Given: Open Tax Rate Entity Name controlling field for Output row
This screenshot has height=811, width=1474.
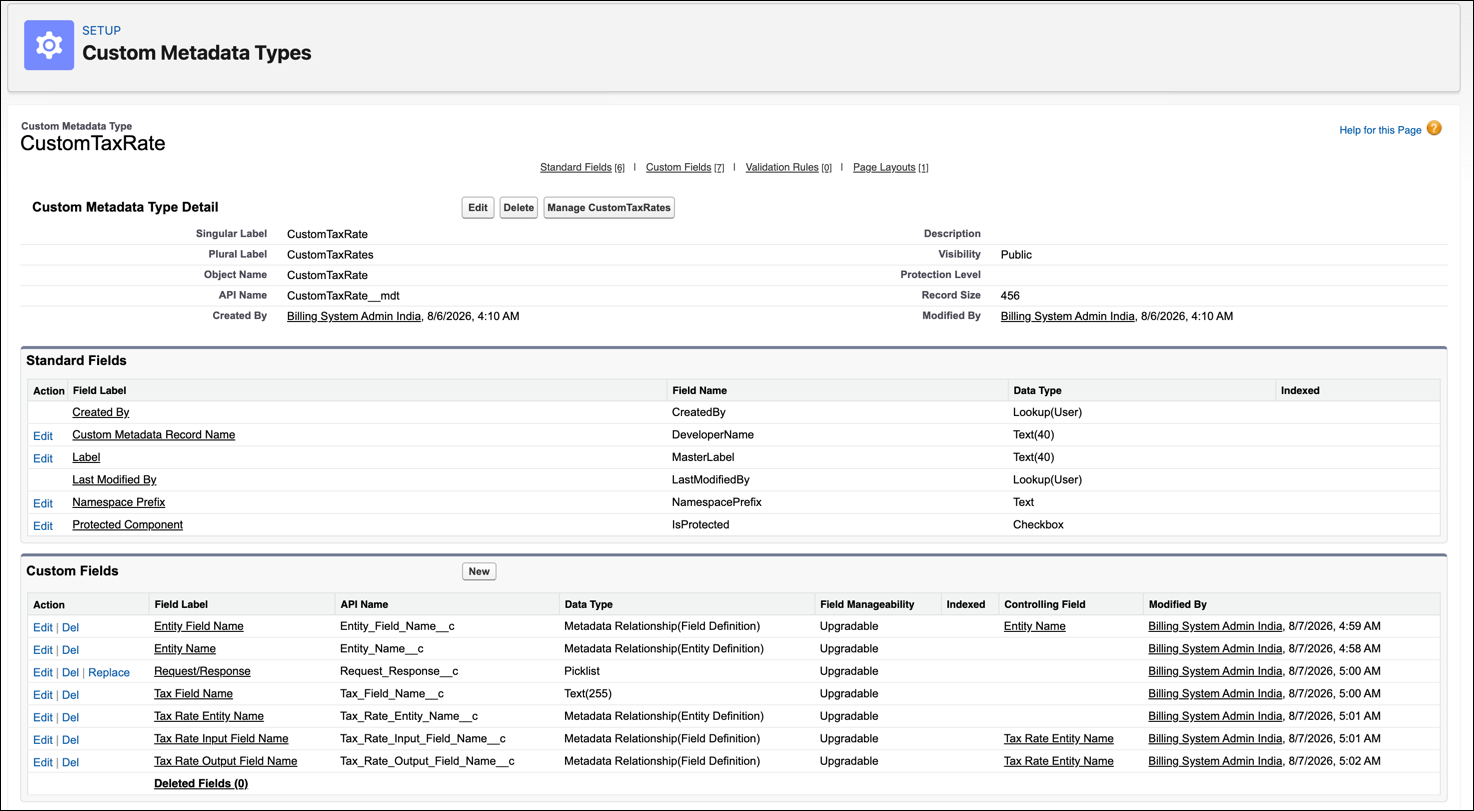Looking at the screenshot, I should pyautogui.click(x=1058, y=761).
